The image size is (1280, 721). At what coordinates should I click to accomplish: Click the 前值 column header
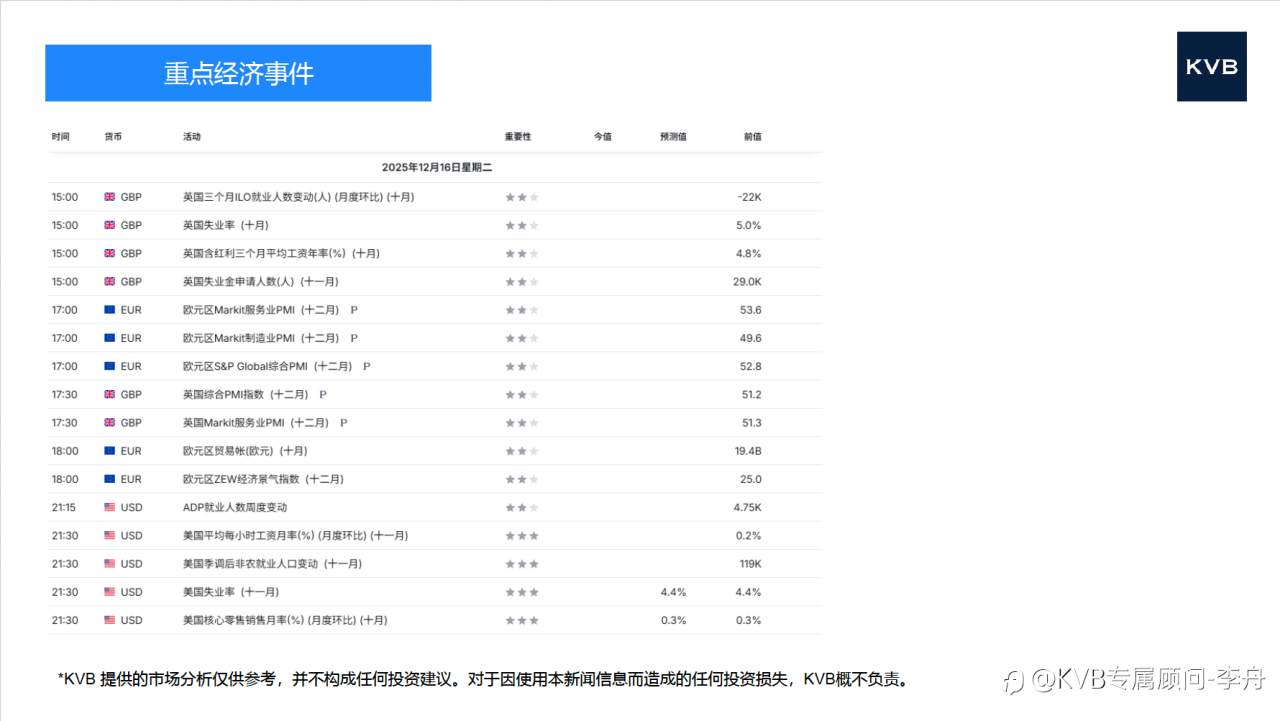tap(752, 136)
